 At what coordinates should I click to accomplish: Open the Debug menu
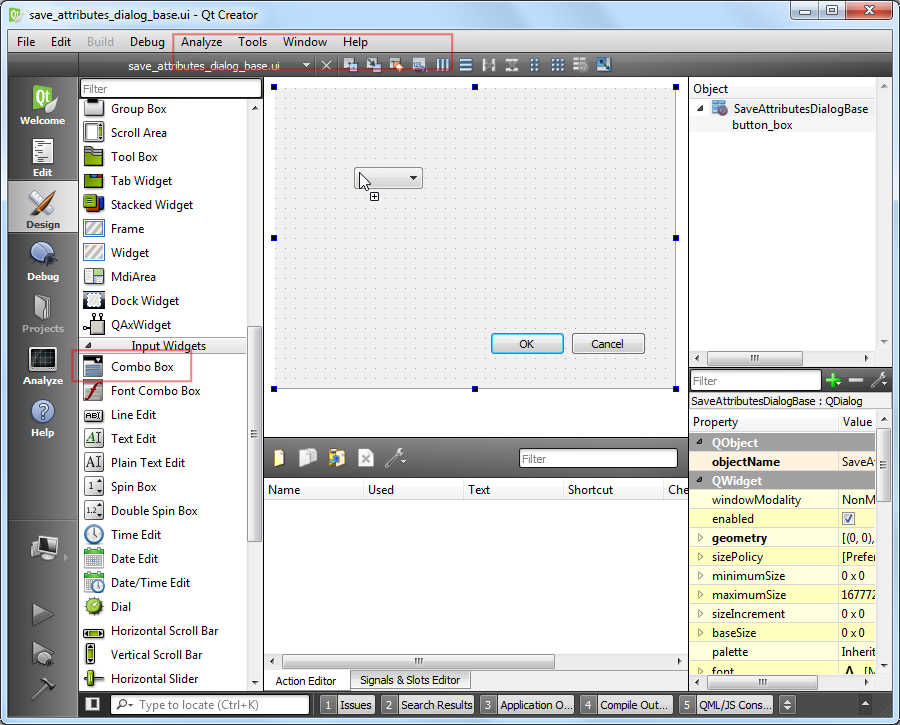147,42
